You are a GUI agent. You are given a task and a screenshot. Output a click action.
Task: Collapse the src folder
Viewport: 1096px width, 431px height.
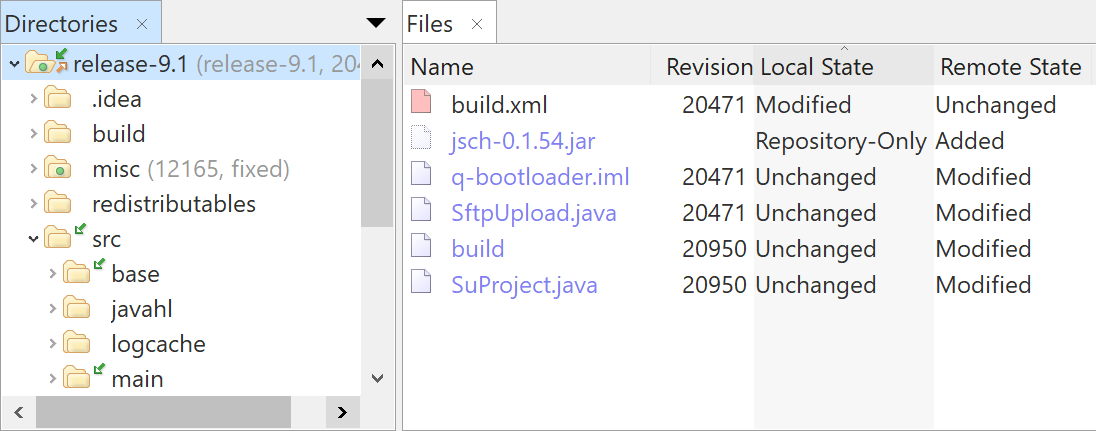point(33,239)
